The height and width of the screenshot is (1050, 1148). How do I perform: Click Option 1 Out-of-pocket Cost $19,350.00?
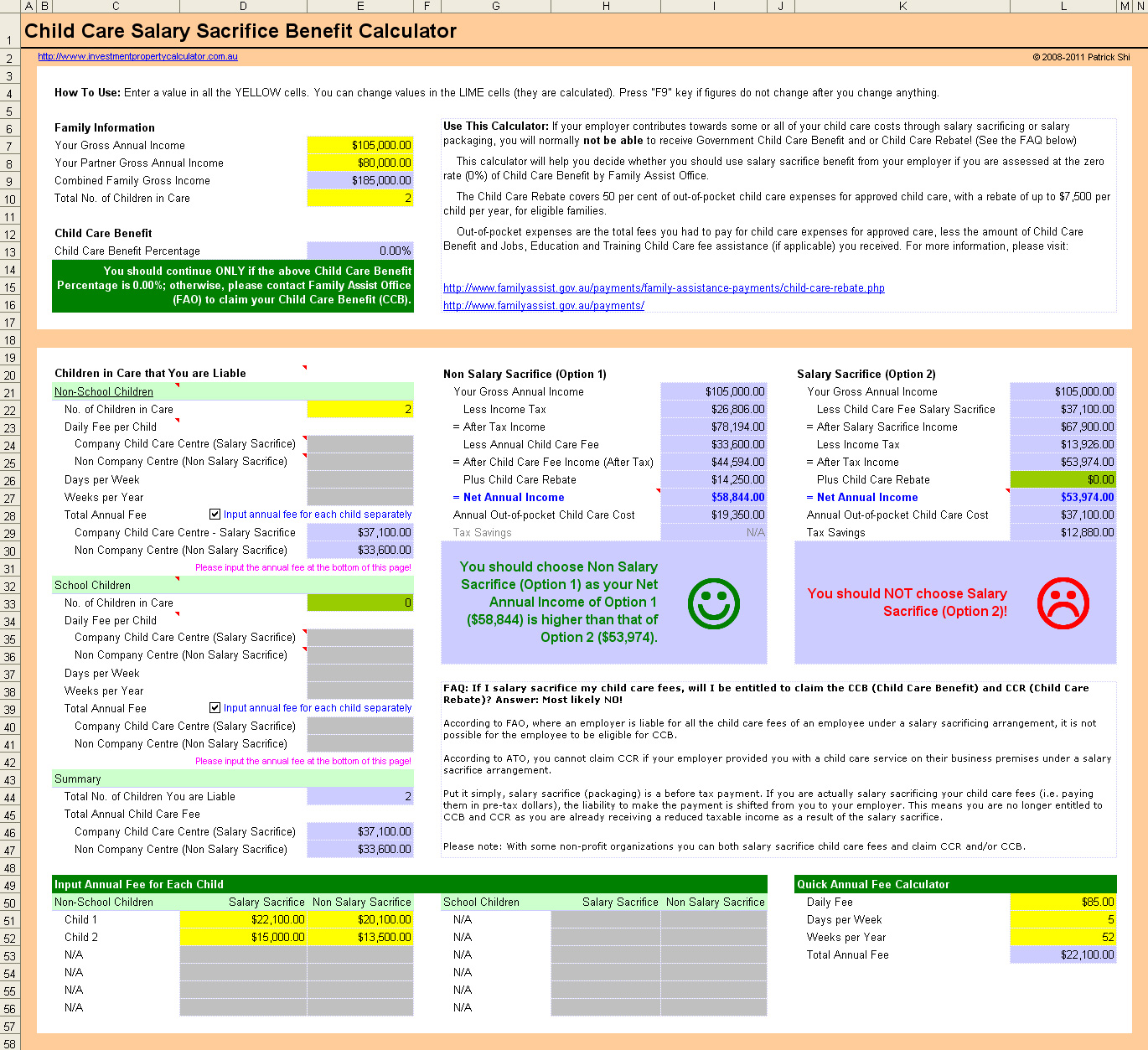(714, 515)
